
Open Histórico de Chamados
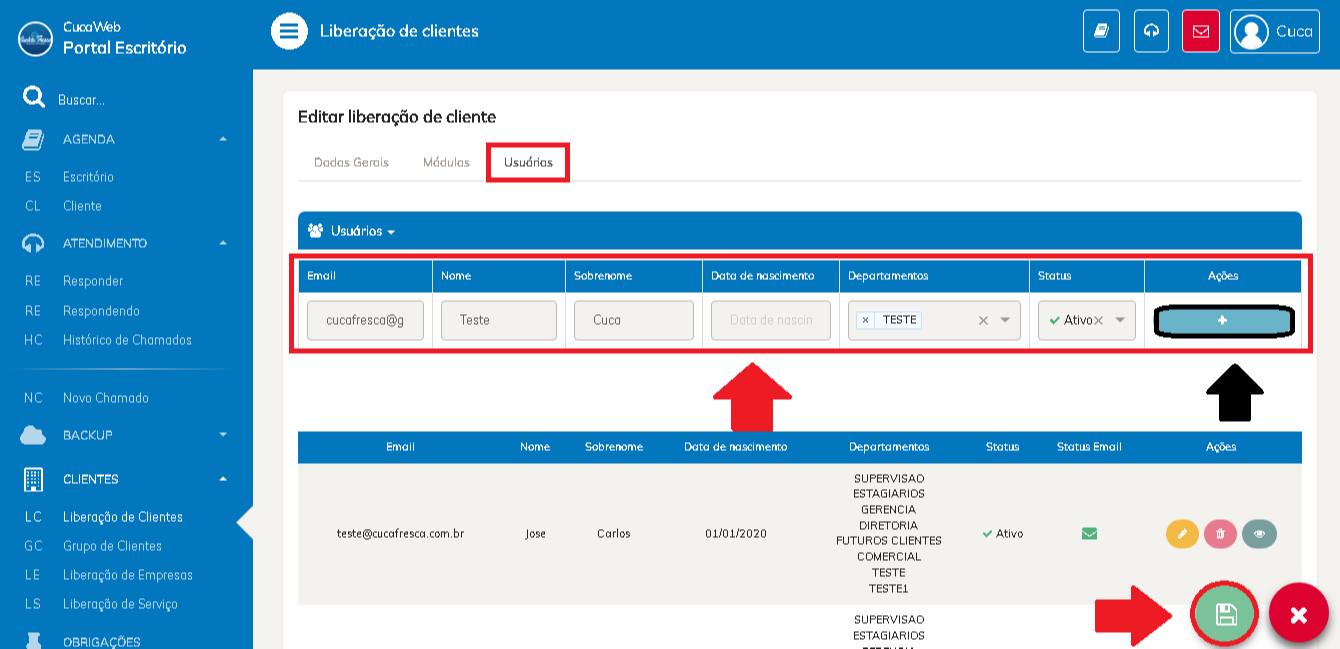[x=127, y=340]
